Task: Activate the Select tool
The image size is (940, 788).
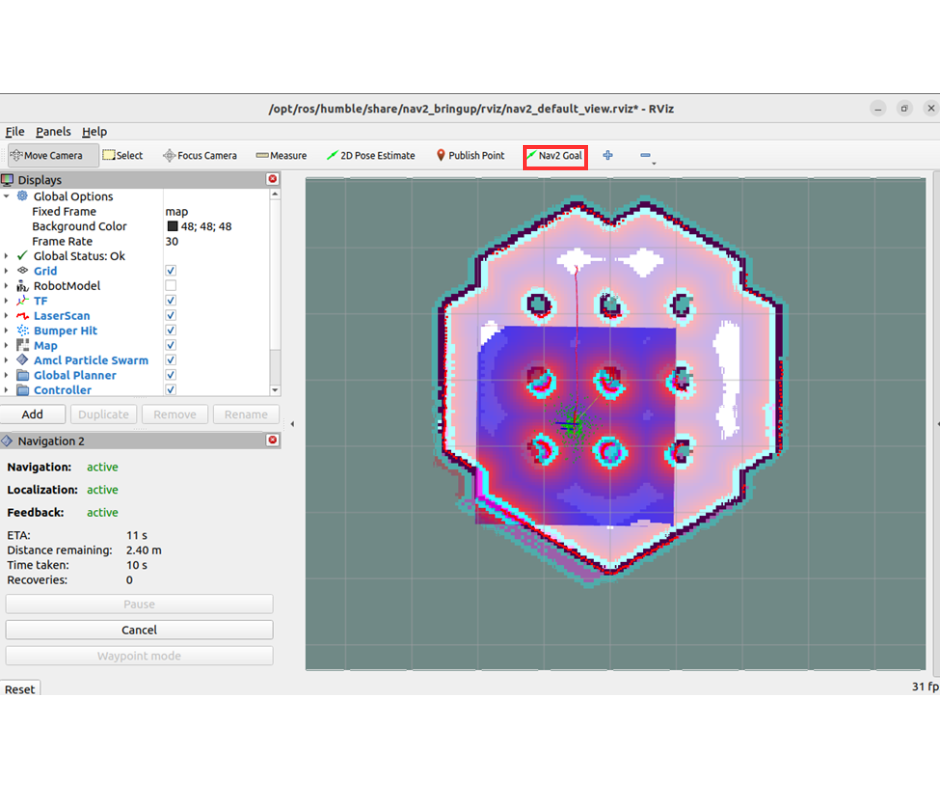Action: click(x=123, y=156)
